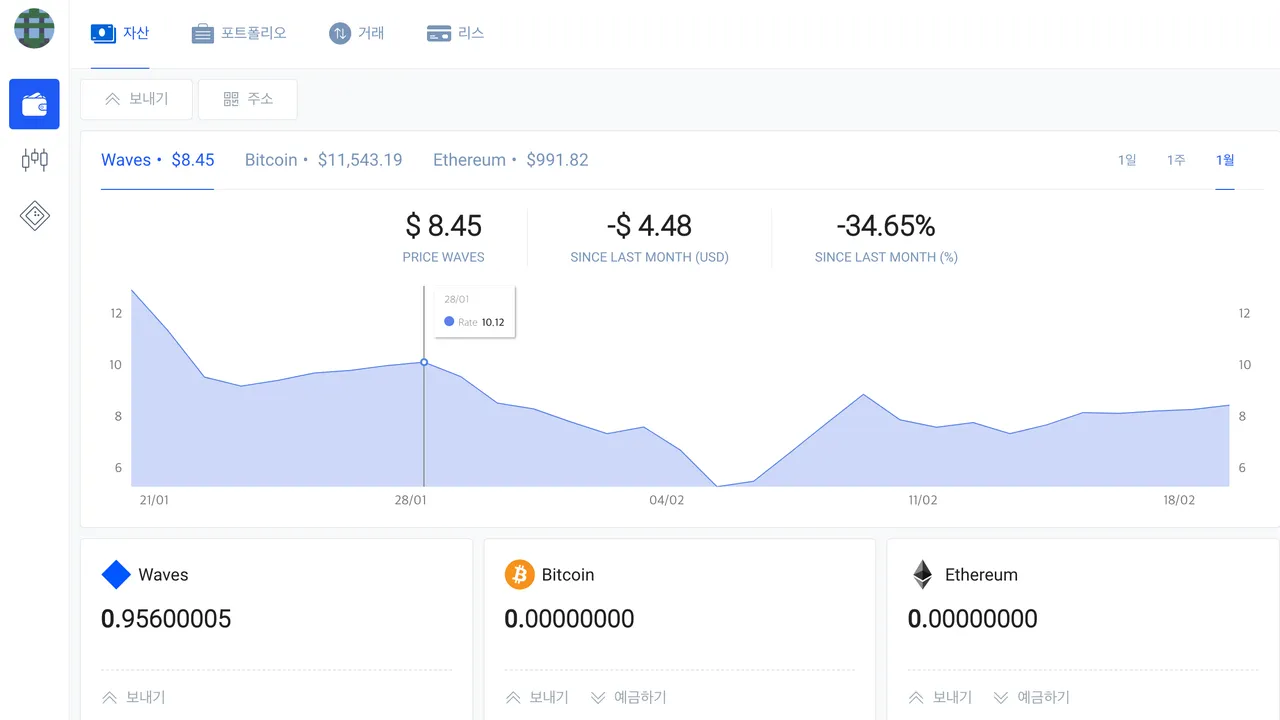Image resolution: width=1280 pixels, height=720 pixels.
Task: Click the chart data point at 28/01
Action: point(424,362)
